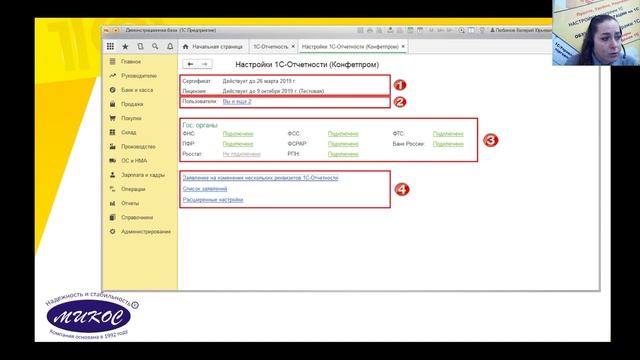Click the presenter webcam thumbnail
Screen dimensions: 640x360
pos(596,33)
